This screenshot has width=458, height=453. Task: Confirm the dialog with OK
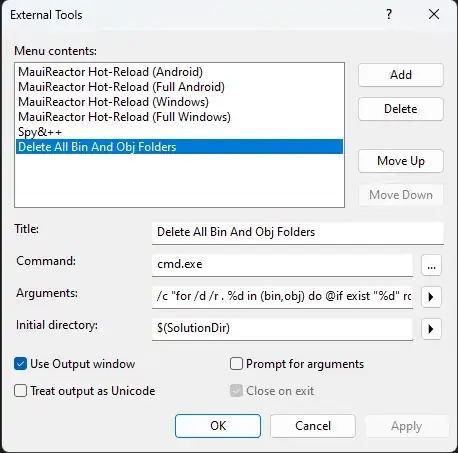coord(218,426)
